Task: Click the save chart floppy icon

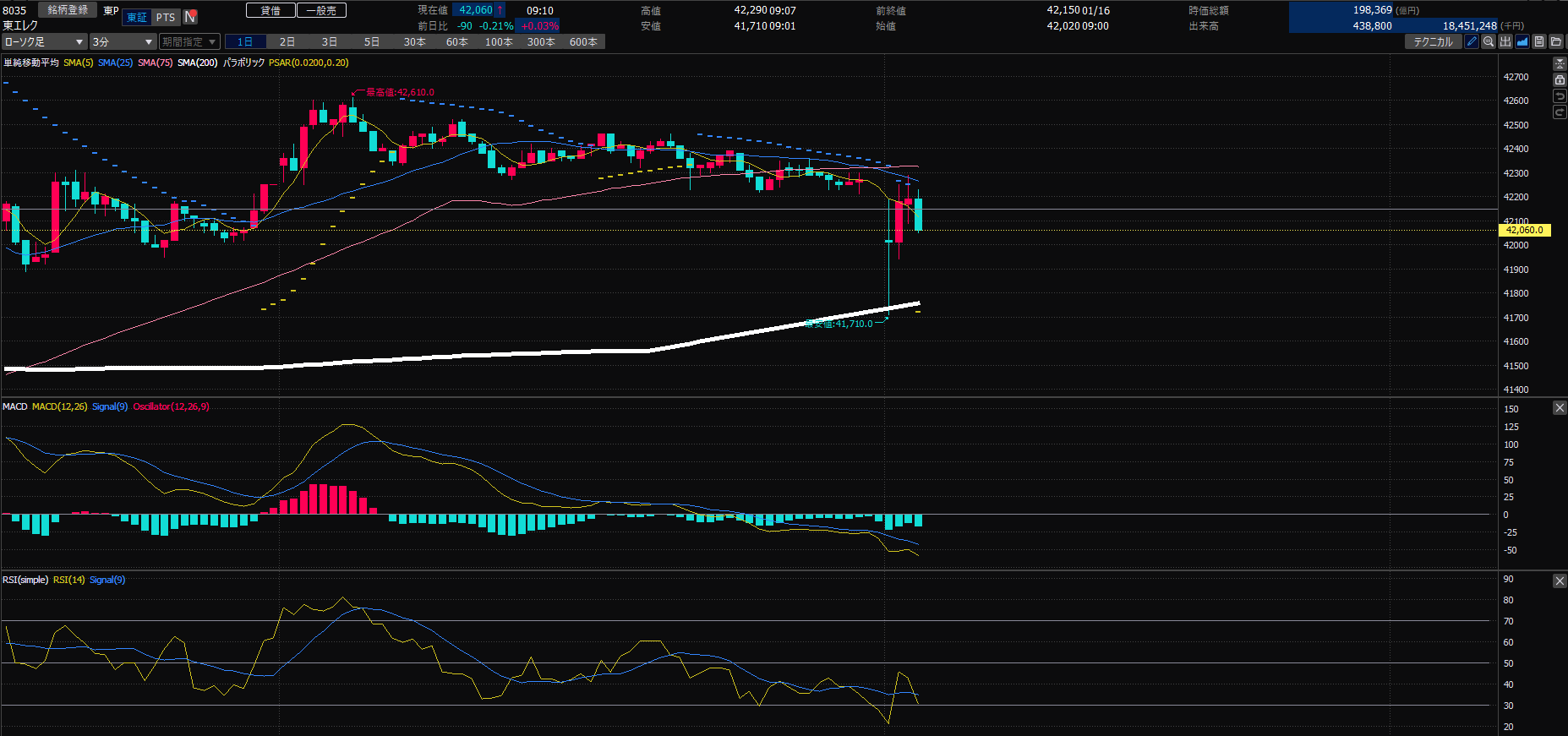Action: [1539, 41]
